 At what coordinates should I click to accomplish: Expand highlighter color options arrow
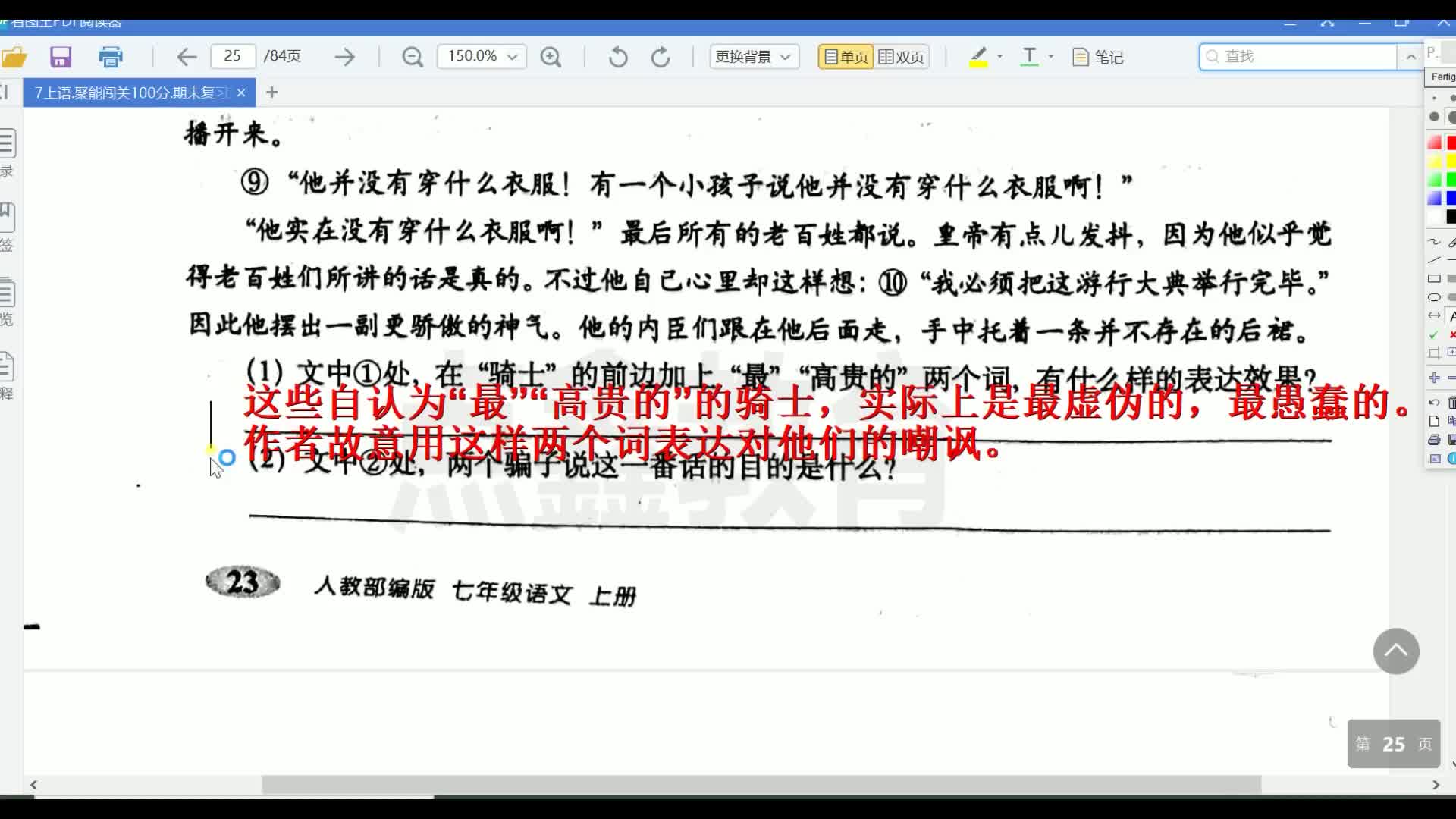[x=999, y=56]
